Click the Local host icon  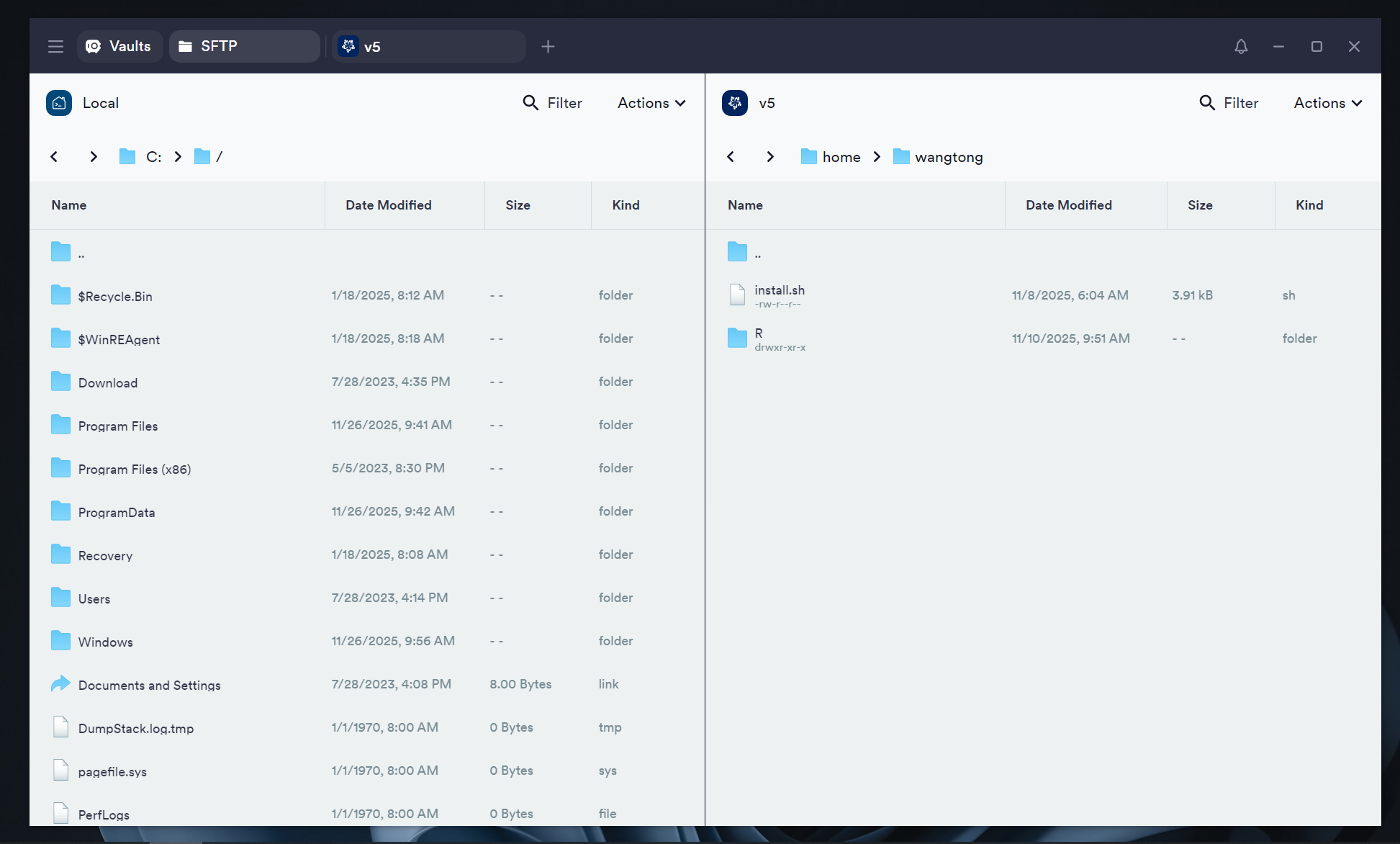(59, 103)
